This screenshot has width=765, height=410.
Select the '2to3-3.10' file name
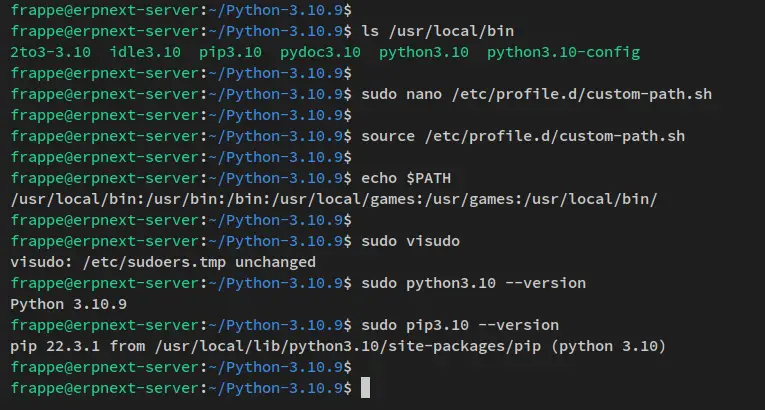pyautogui.click(x=51, y=52)
